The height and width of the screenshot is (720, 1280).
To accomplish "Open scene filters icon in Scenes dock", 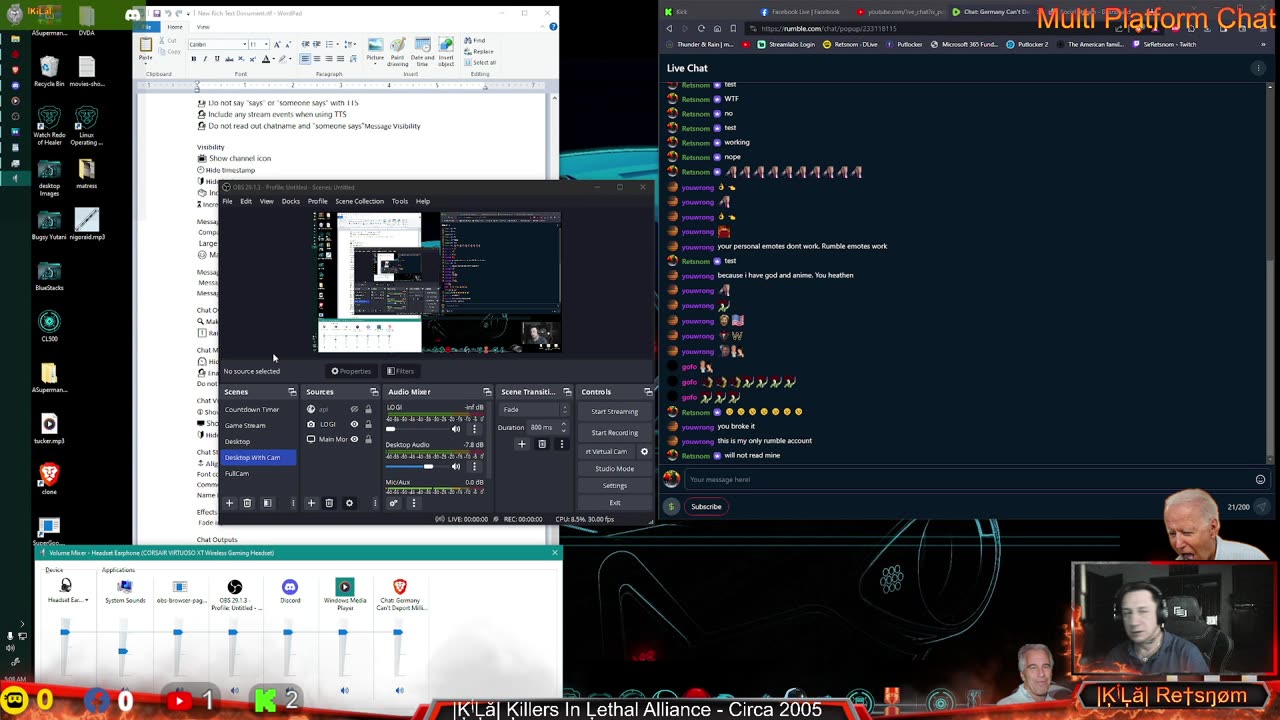I will pos(267,503).
